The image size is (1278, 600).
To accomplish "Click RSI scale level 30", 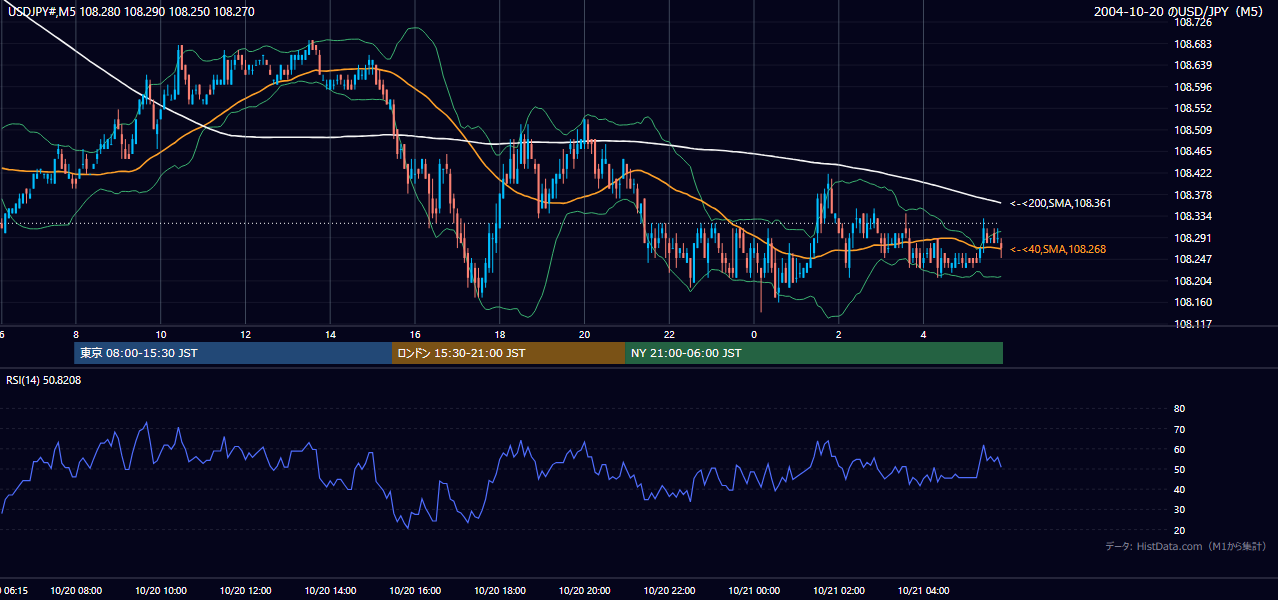I will pyautogui.click(x=1179, y=510).
